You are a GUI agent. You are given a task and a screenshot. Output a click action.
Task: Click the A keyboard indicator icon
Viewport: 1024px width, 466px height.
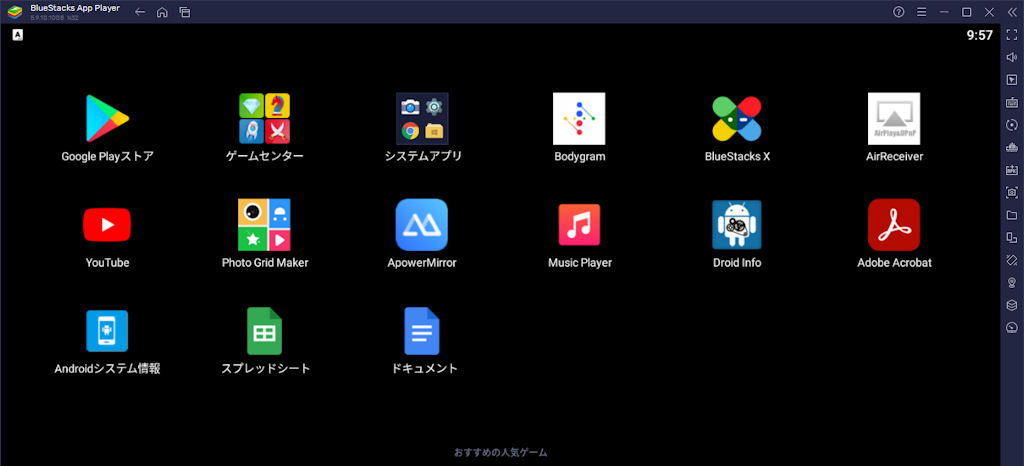[17, 35]
